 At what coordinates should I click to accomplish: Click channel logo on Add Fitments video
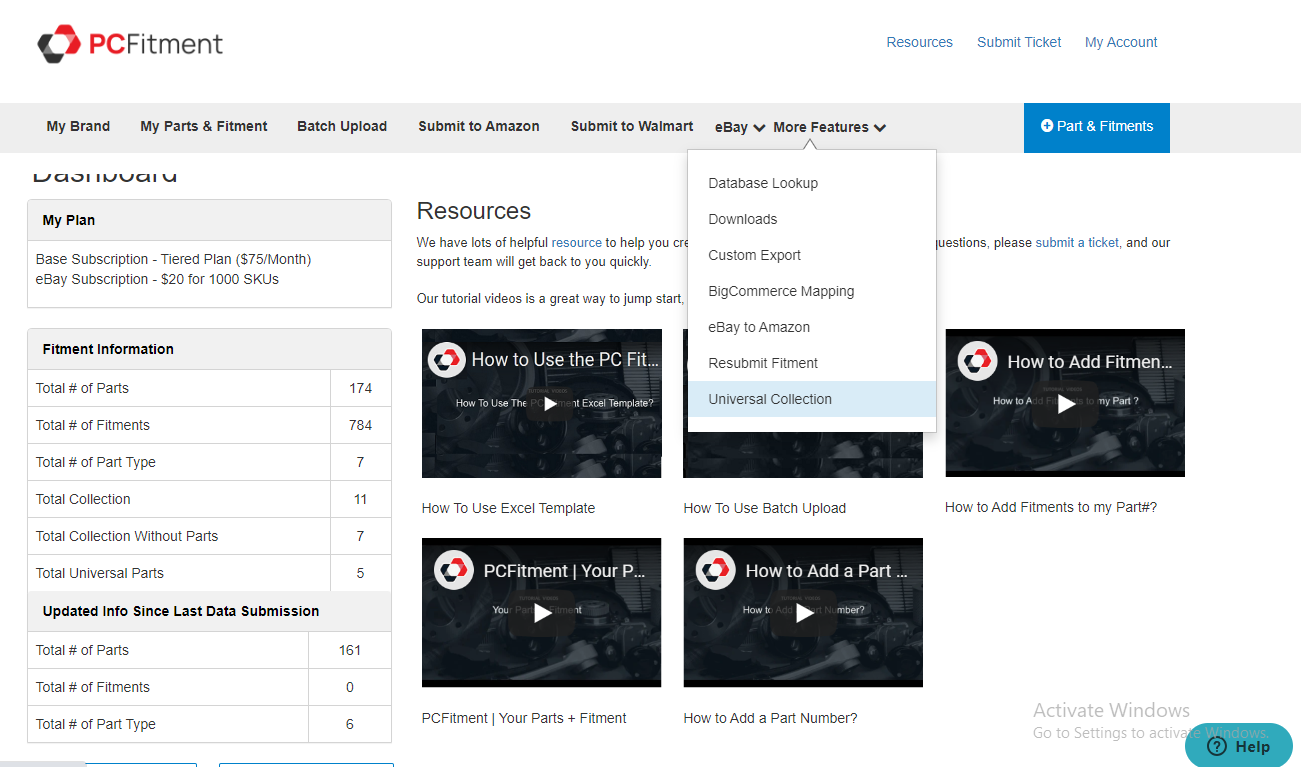click(977, 361)
